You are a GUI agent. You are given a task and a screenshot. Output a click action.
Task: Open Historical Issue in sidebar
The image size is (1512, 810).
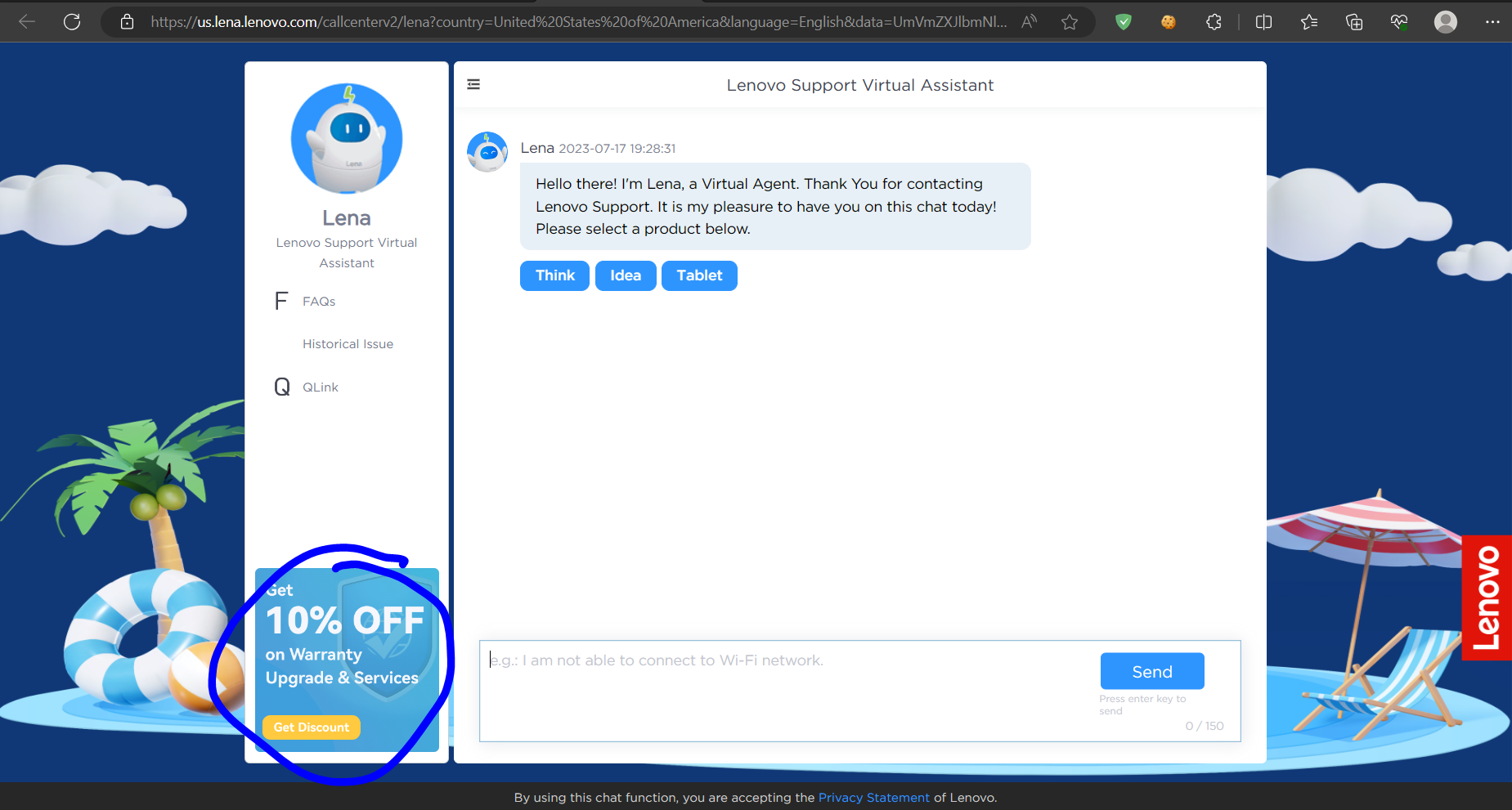point(348,344)
